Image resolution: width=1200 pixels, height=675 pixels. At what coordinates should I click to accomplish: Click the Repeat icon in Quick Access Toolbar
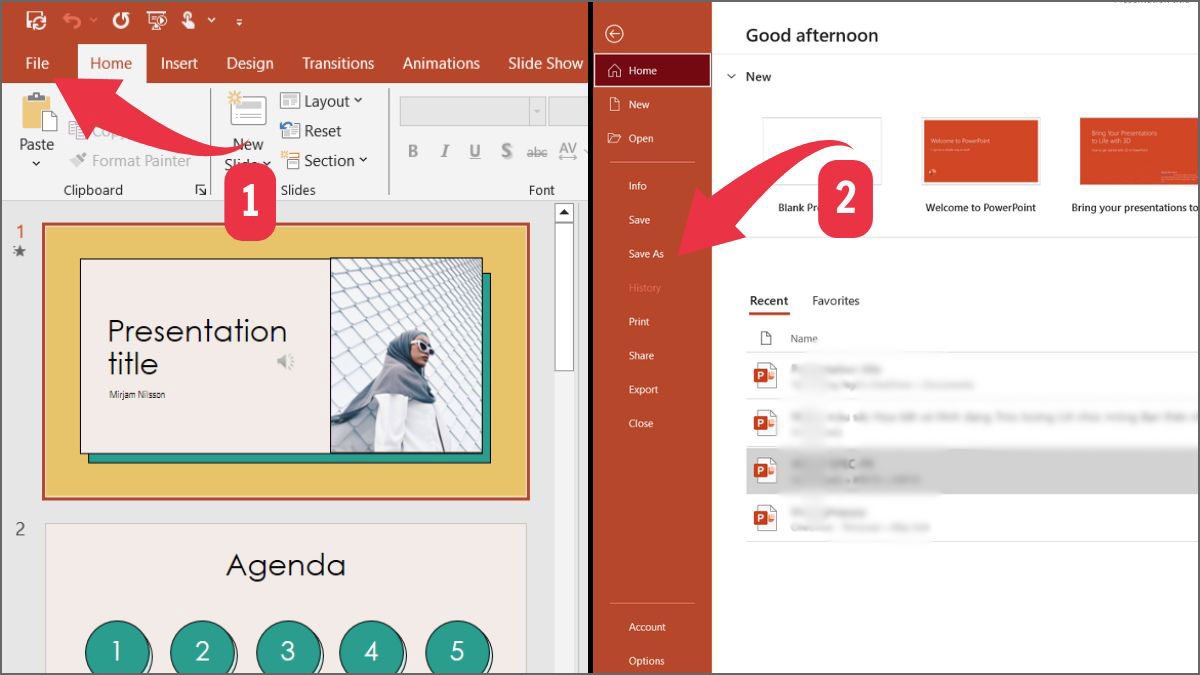click(120, 19)
